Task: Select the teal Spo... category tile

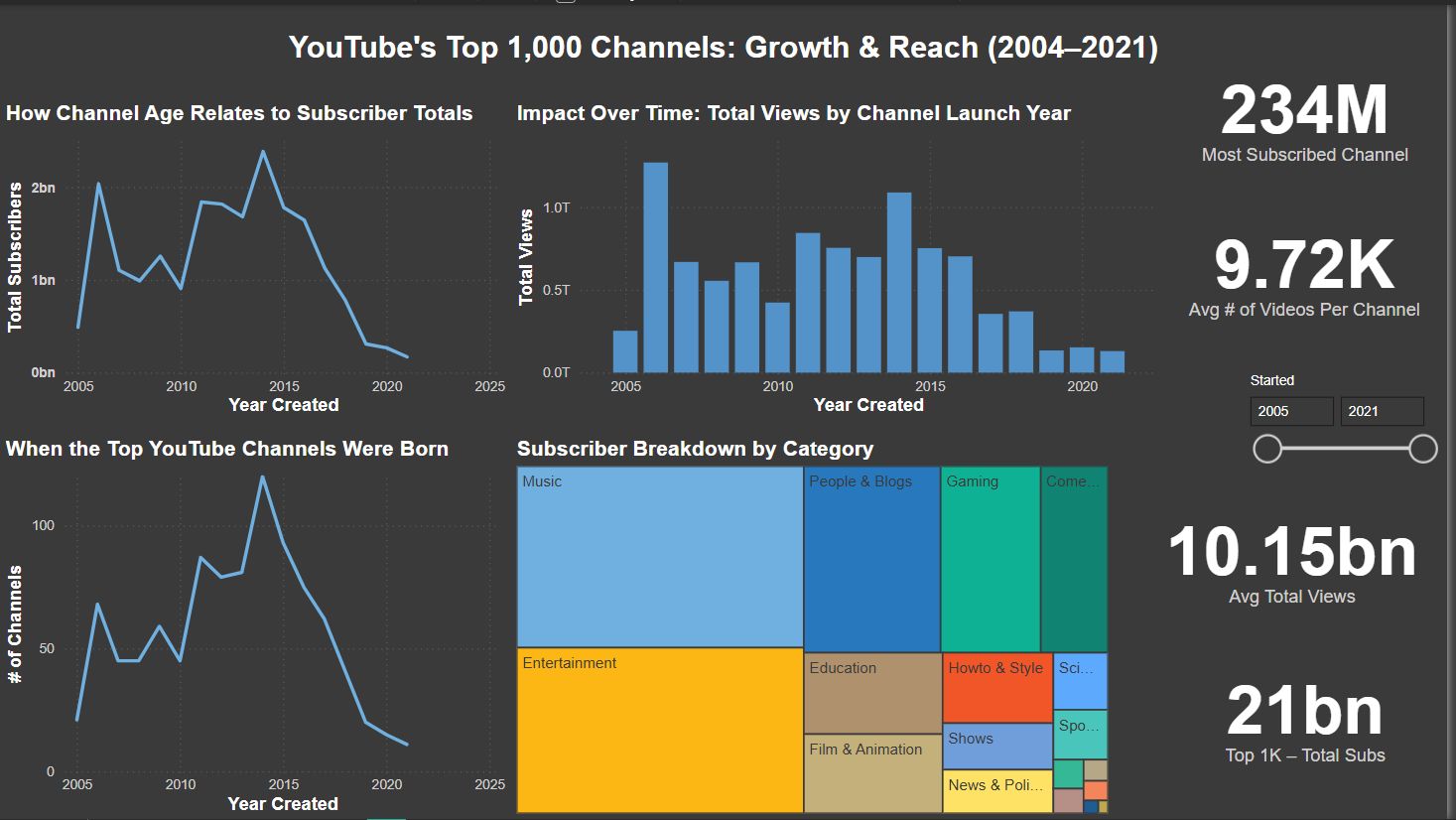Action: pyautogui.click(x=1078, y=733)
